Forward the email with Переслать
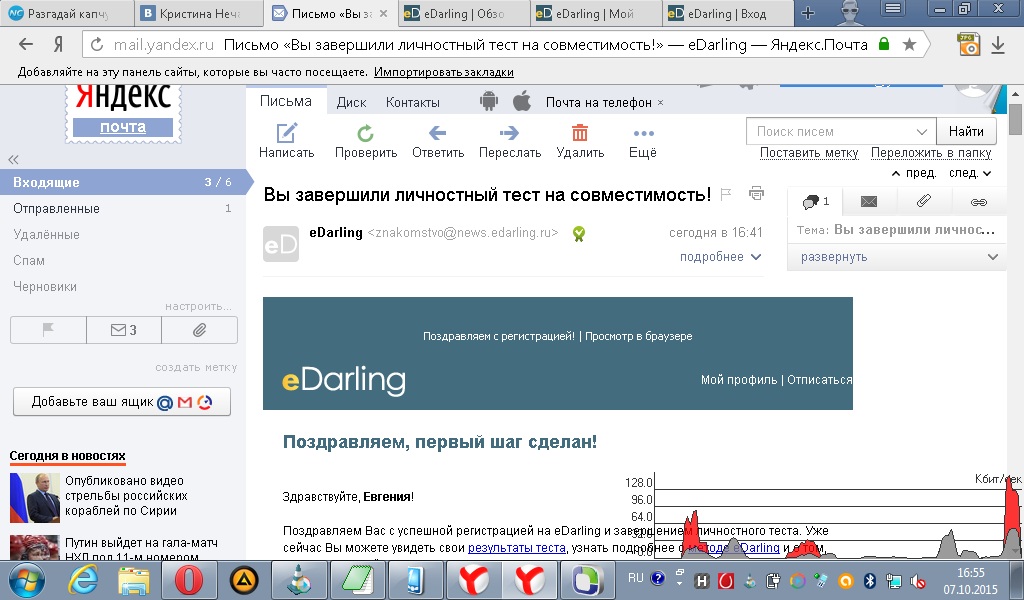Image resolution: width=1024 pixels, height=600 pixels. tap(509, 141)
